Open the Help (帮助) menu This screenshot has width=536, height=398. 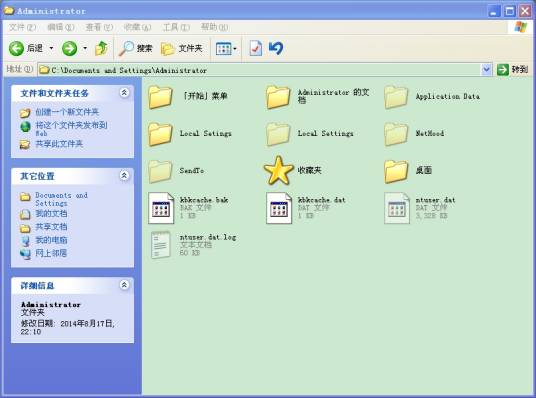point(215,27)
